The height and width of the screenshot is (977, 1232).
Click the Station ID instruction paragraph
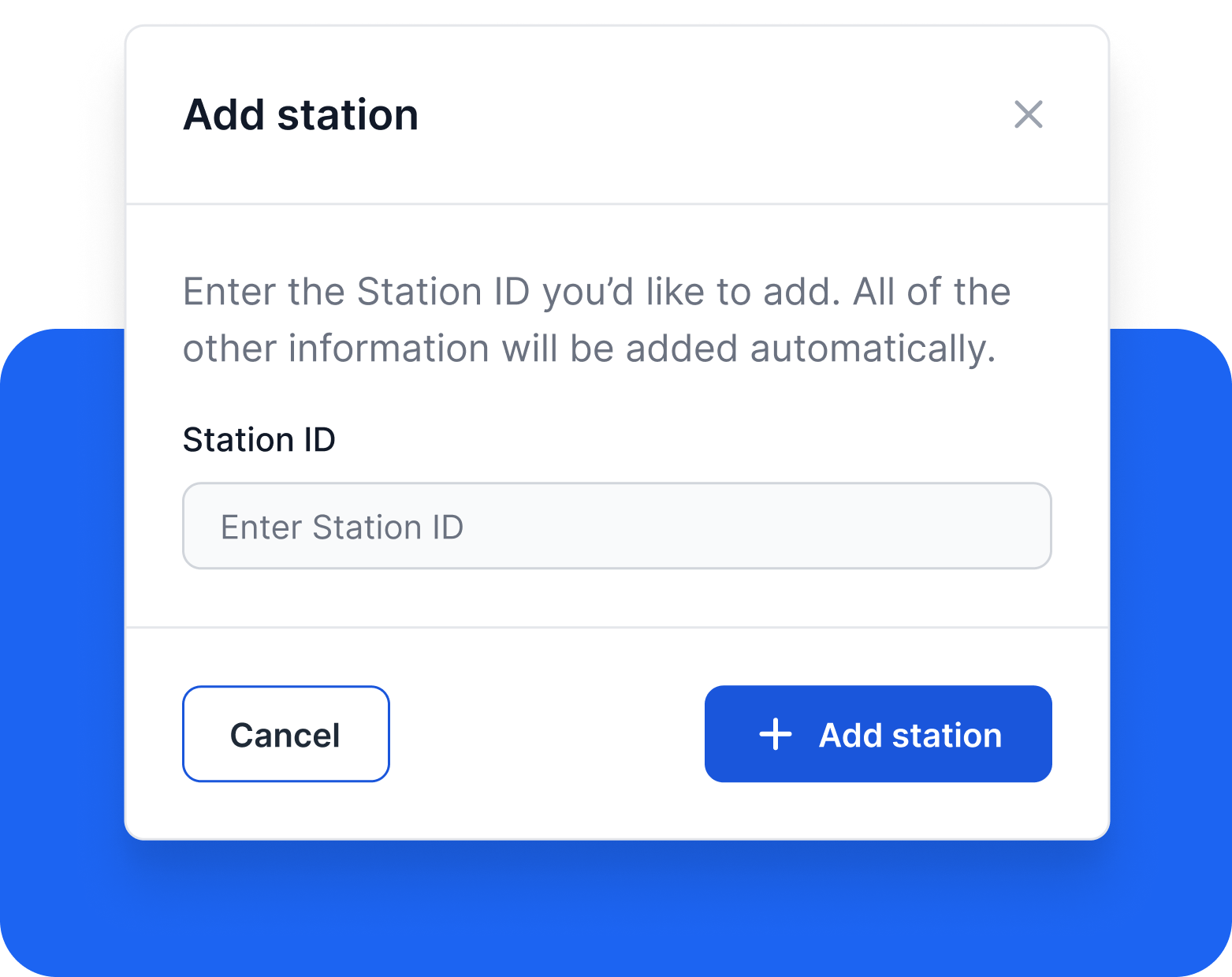[596, 320]
